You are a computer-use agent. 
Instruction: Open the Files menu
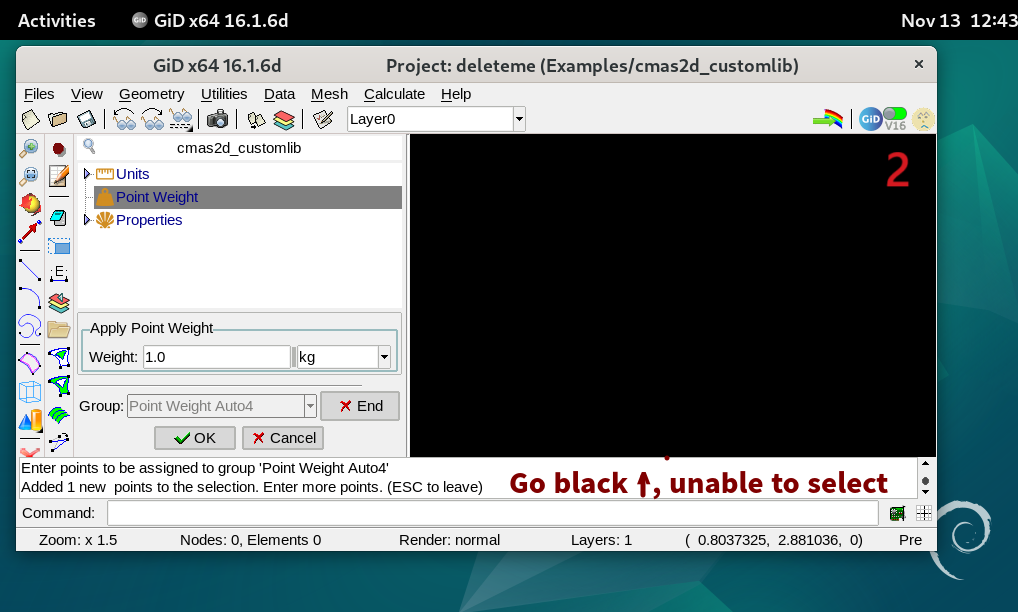39,94
